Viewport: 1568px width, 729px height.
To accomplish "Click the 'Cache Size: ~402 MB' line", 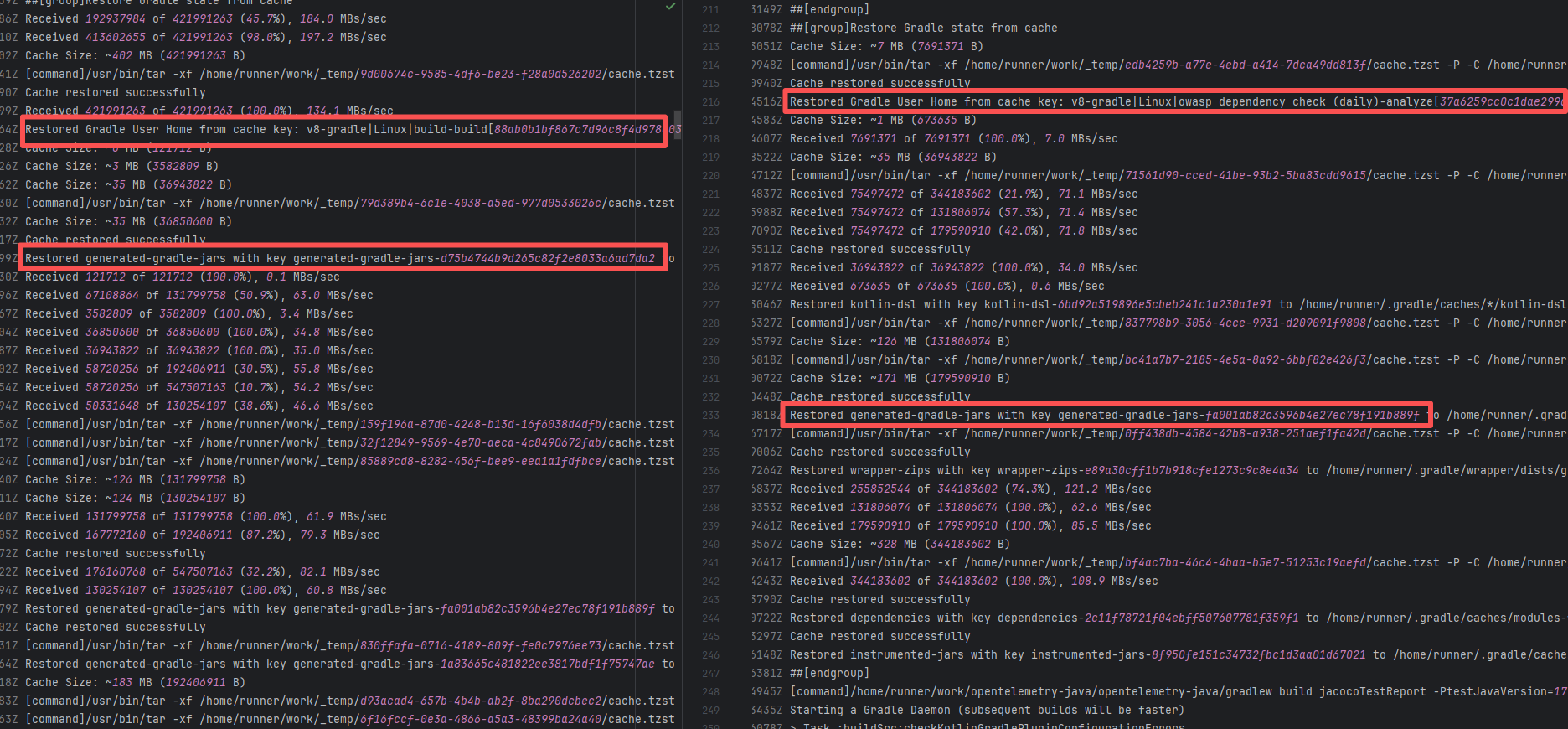I will 135,56.
